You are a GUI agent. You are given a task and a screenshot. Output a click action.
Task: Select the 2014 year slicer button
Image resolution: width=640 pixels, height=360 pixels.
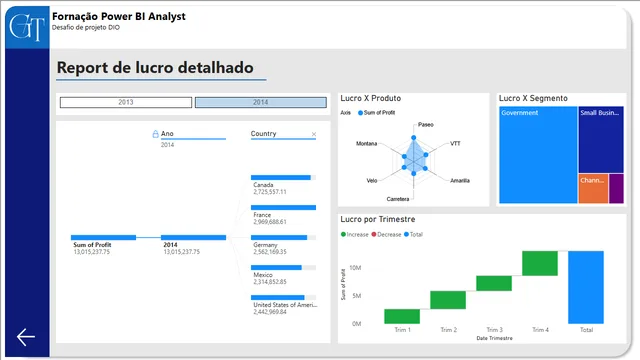click(260, 102)
